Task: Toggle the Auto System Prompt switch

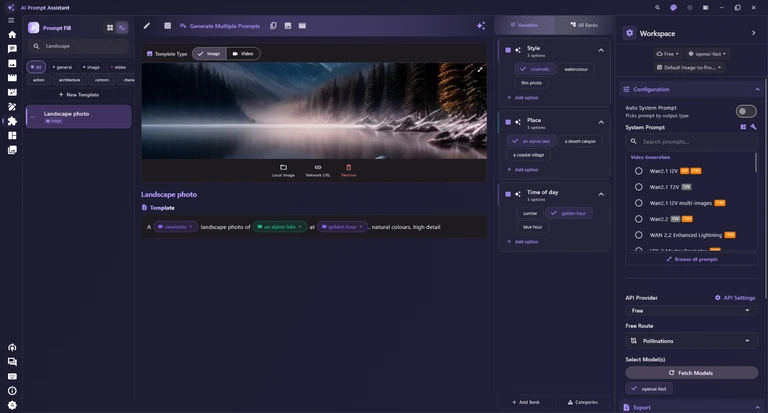Action: pyautogui.click(x=746, y=112)
